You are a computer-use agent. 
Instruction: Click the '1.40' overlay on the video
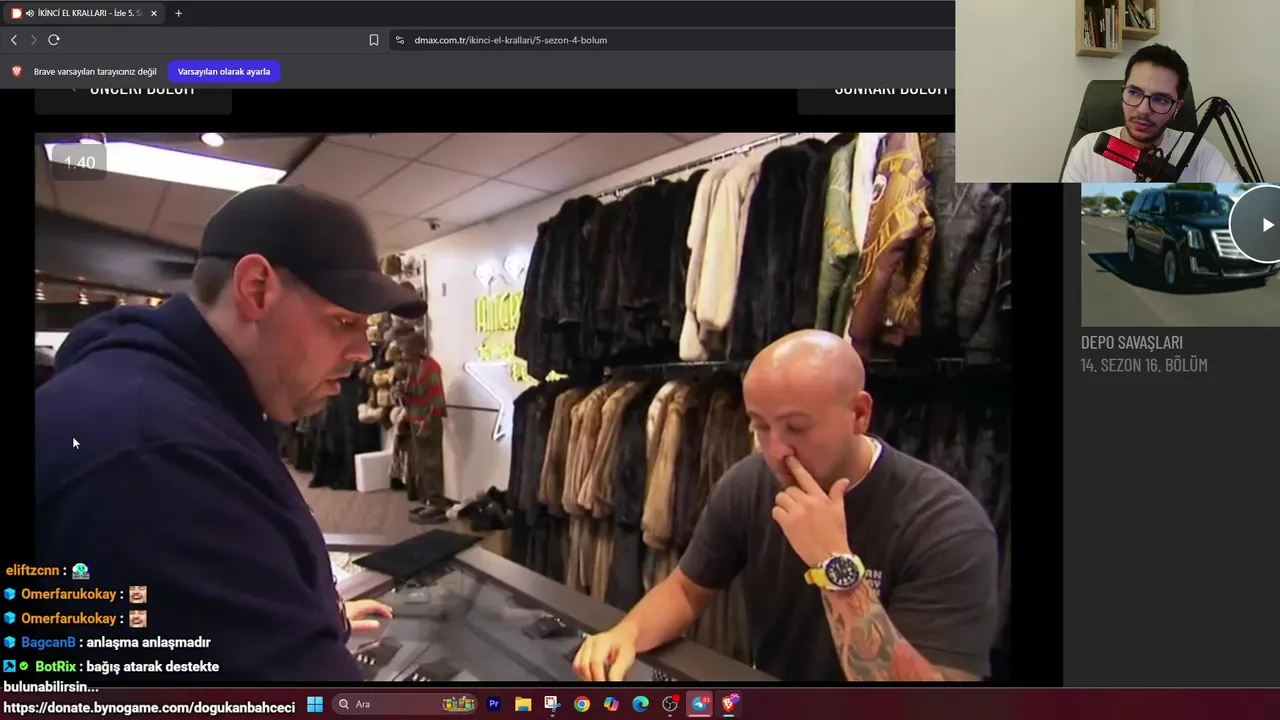coord(79,162)
